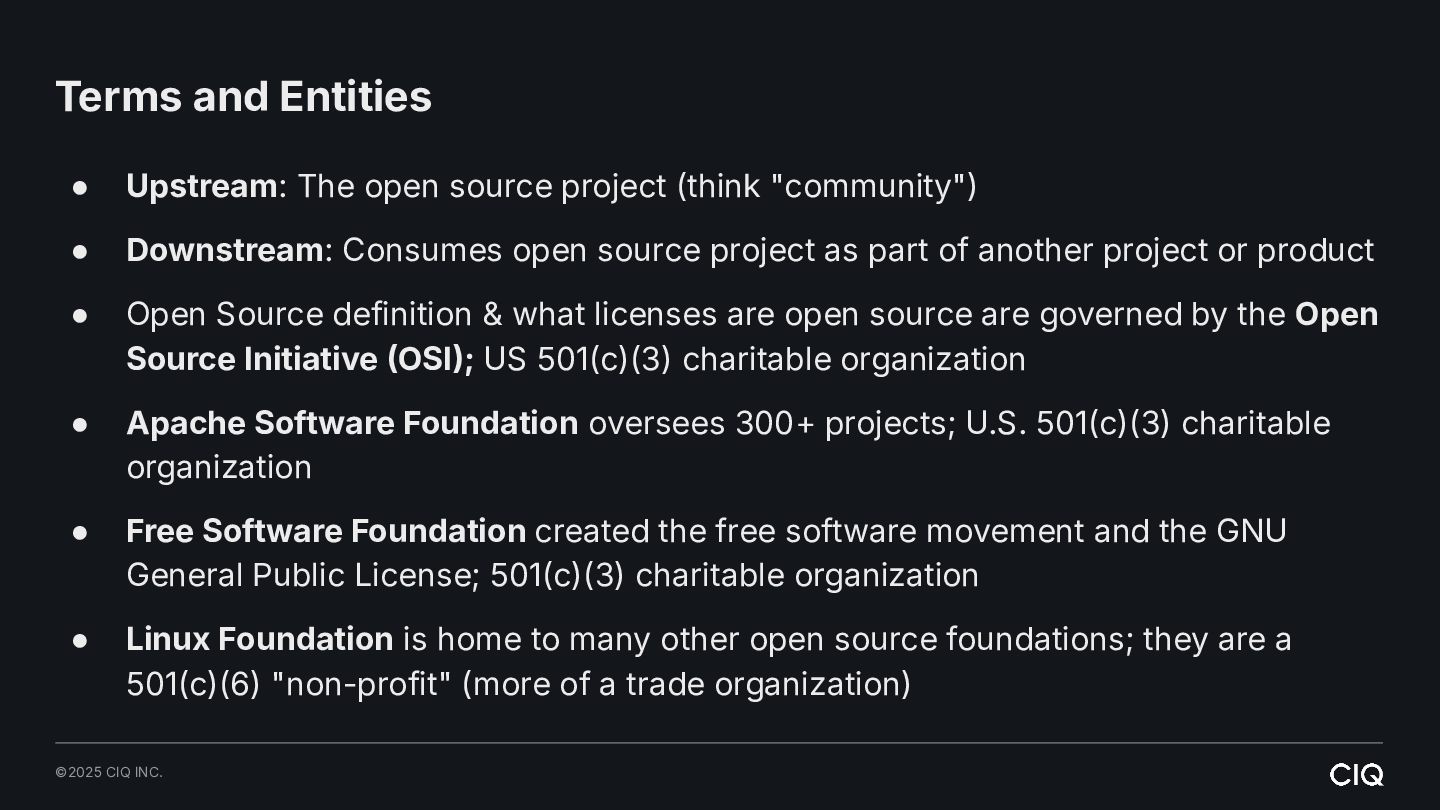Click the bold word Downstream
This screenshot has width=1440, height=810.
click(x=225, y=250)
